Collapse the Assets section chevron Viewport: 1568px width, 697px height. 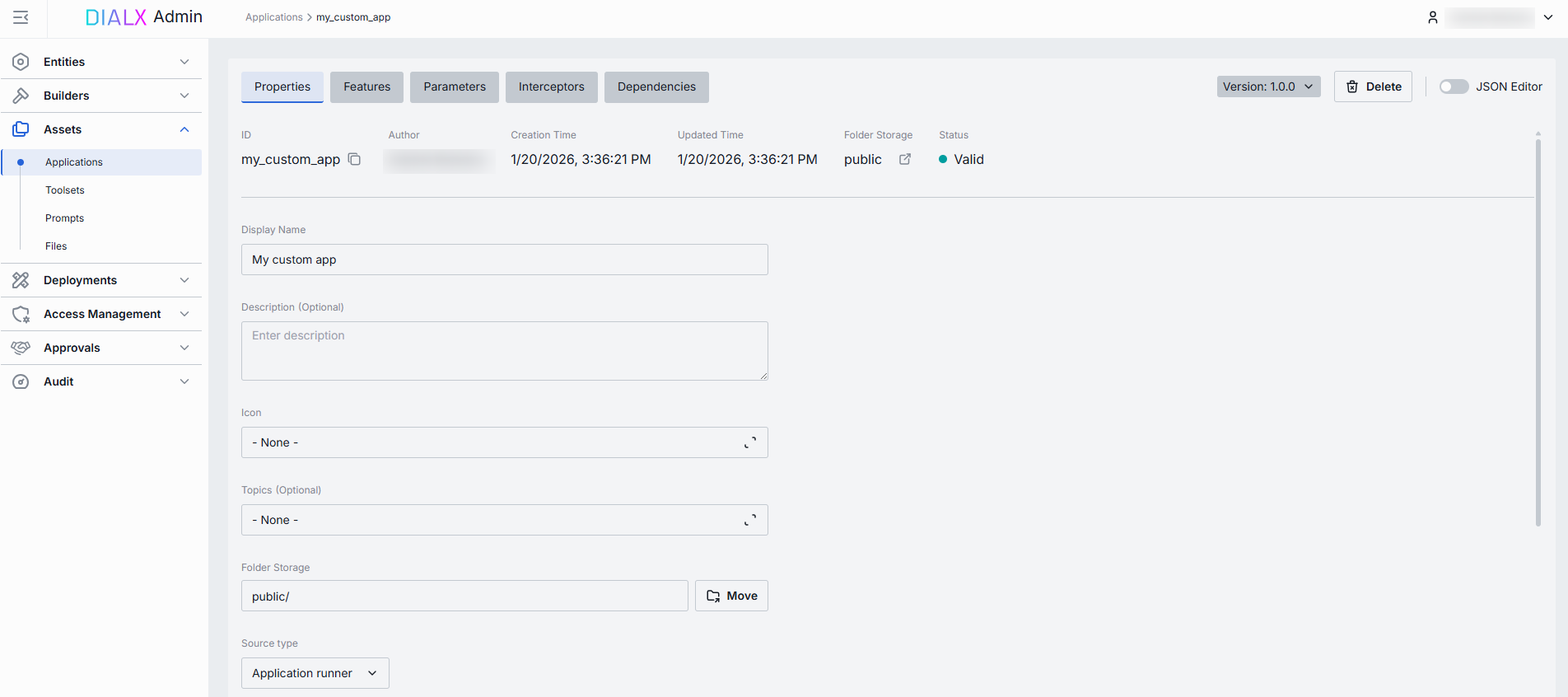[x=184, y=129]
